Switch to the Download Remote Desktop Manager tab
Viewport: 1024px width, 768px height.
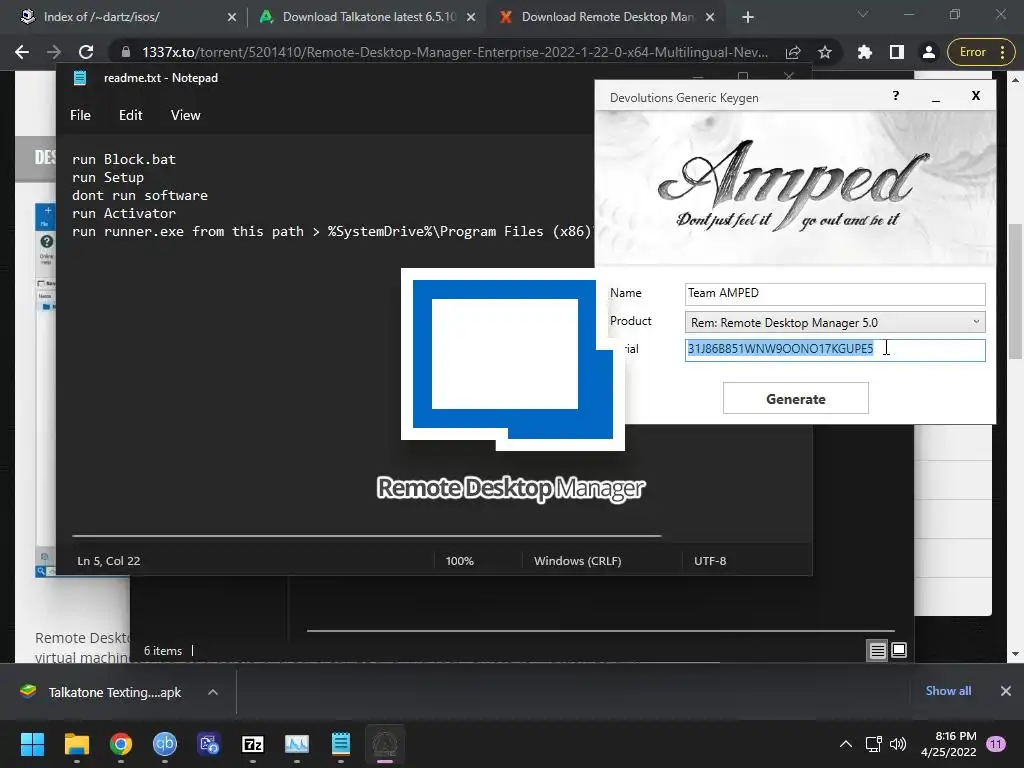(x=607, y=17)
